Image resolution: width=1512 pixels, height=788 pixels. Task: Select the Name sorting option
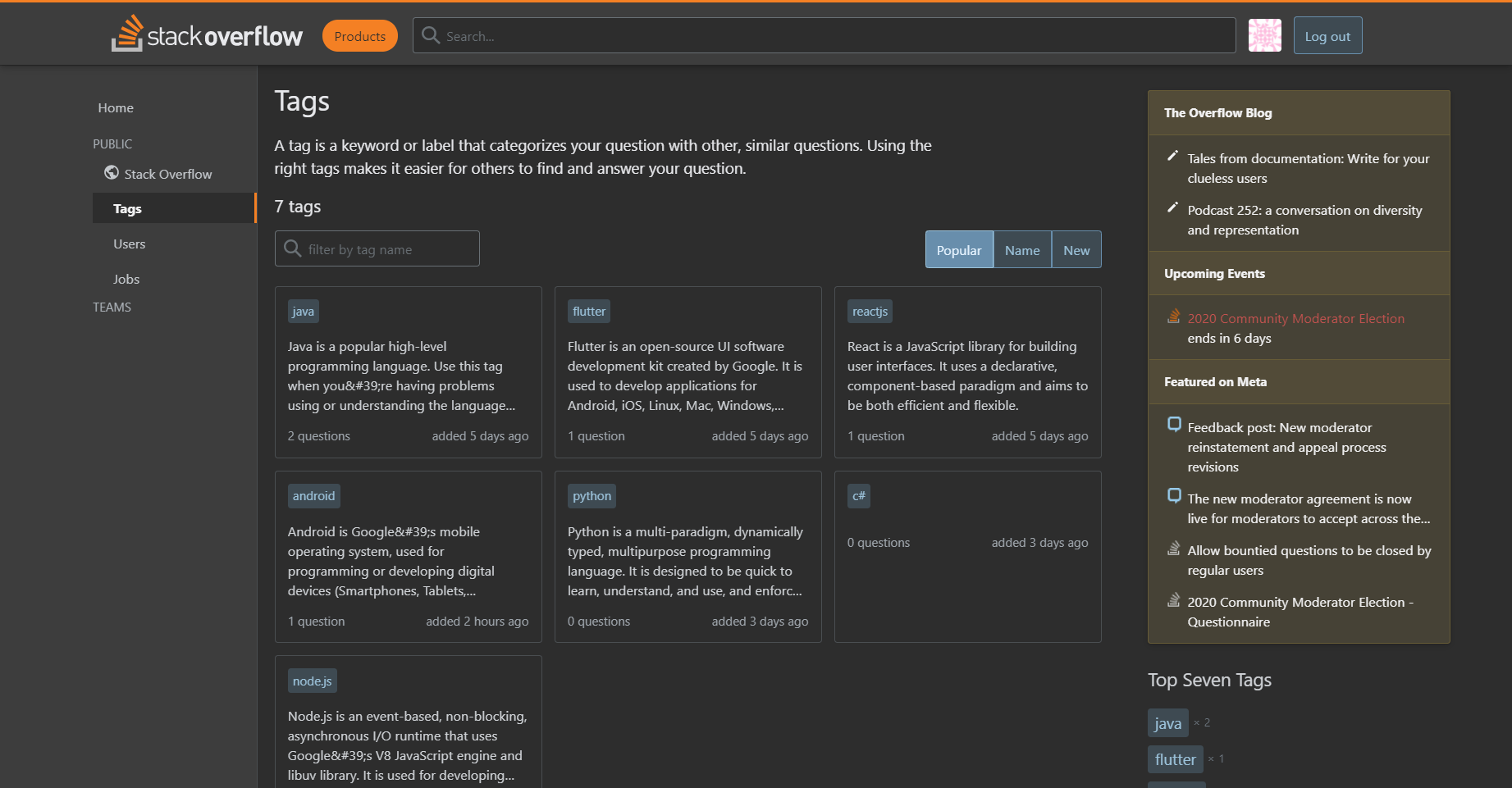(x=1022, y=249)
